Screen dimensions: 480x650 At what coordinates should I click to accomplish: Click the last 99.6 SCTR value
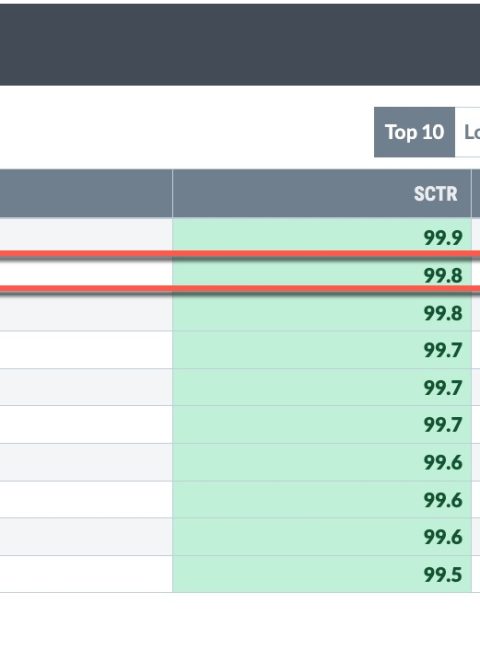(443, 537)
